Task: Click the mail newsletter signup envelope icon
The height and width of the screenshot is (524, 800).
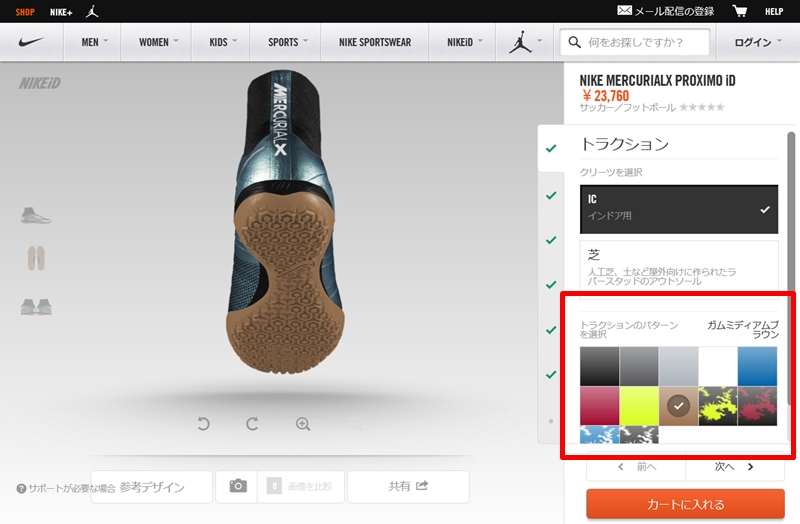Action: (x=625, y=11)
